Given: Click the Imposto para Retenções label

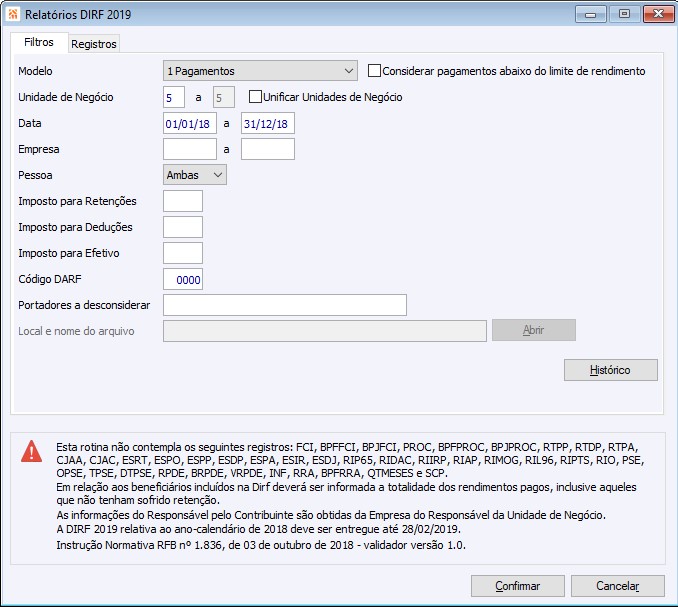Looking at the screenshot, I should click(77, 201).
